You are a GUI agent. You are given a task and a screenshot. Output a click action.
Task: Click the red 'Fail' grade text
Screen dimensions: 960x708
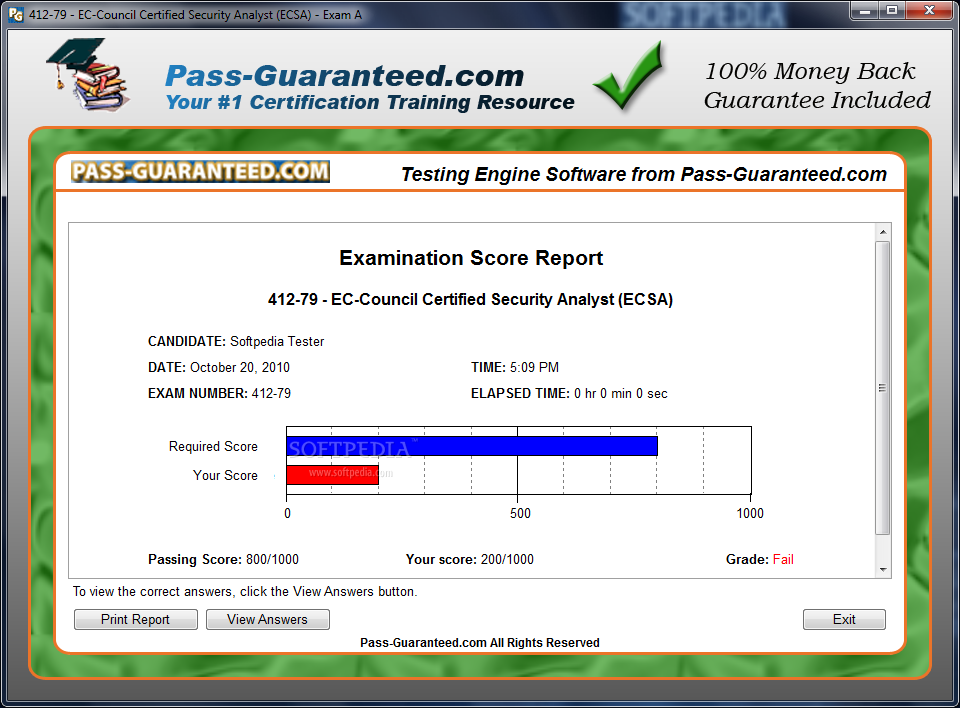tap(783, 559)
